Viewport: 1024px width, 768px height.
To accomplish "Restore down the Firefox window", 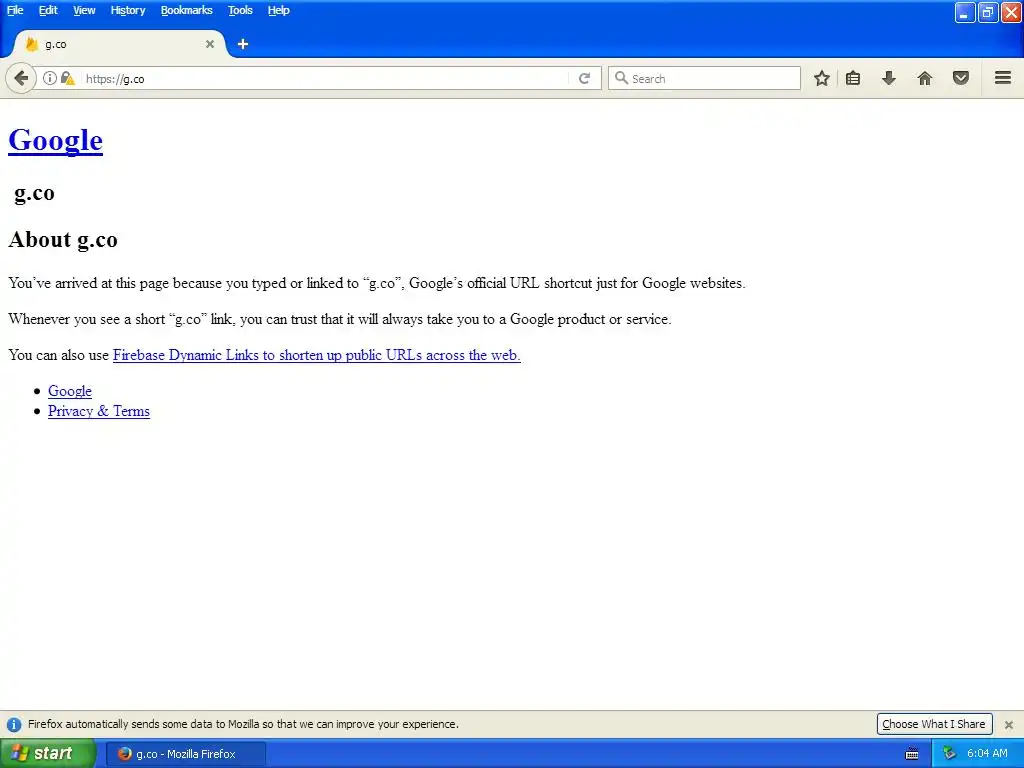I will click(988, 12).
